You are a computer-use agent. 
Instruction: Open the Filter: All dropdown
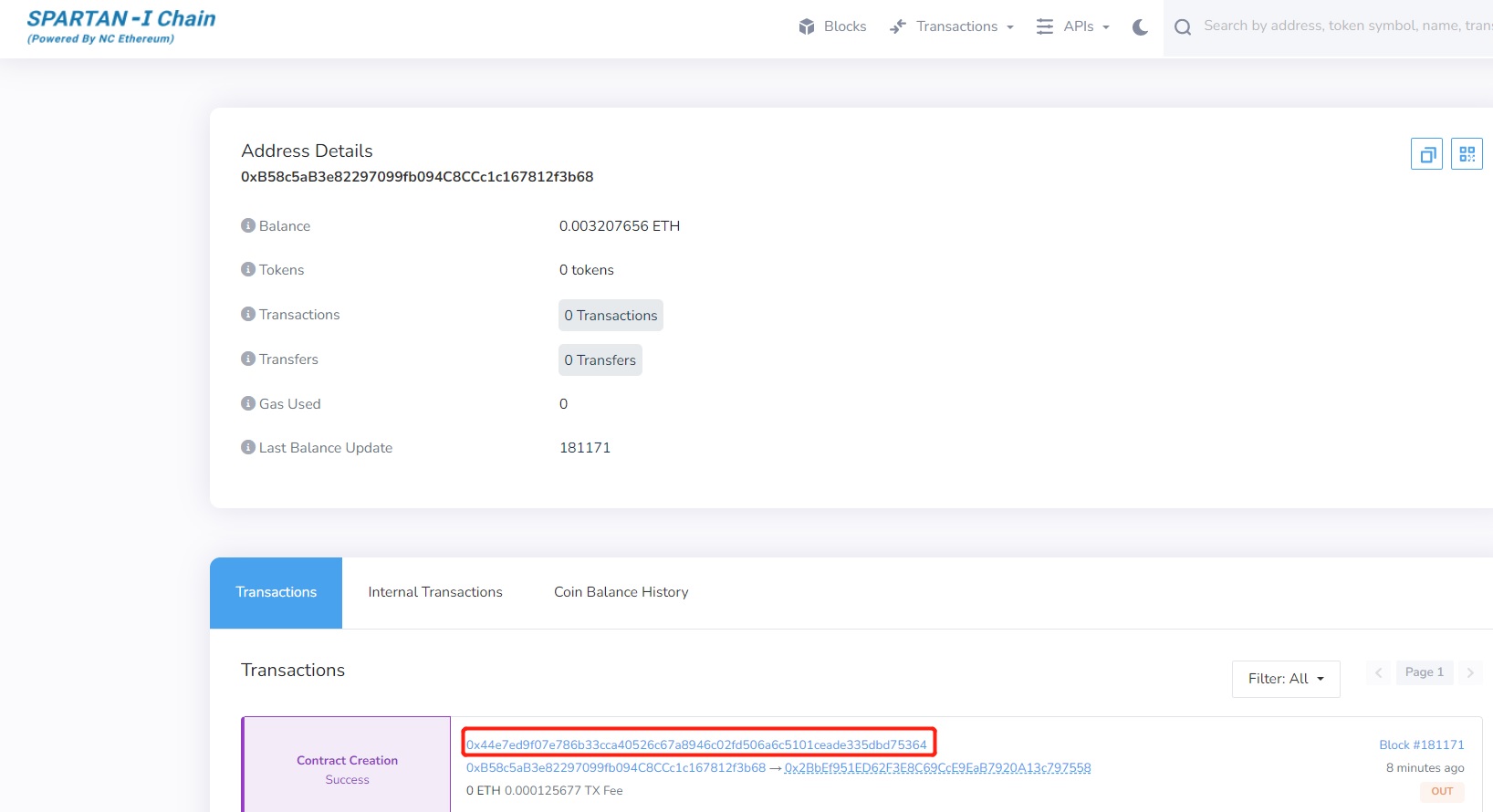coord(1285,679)
